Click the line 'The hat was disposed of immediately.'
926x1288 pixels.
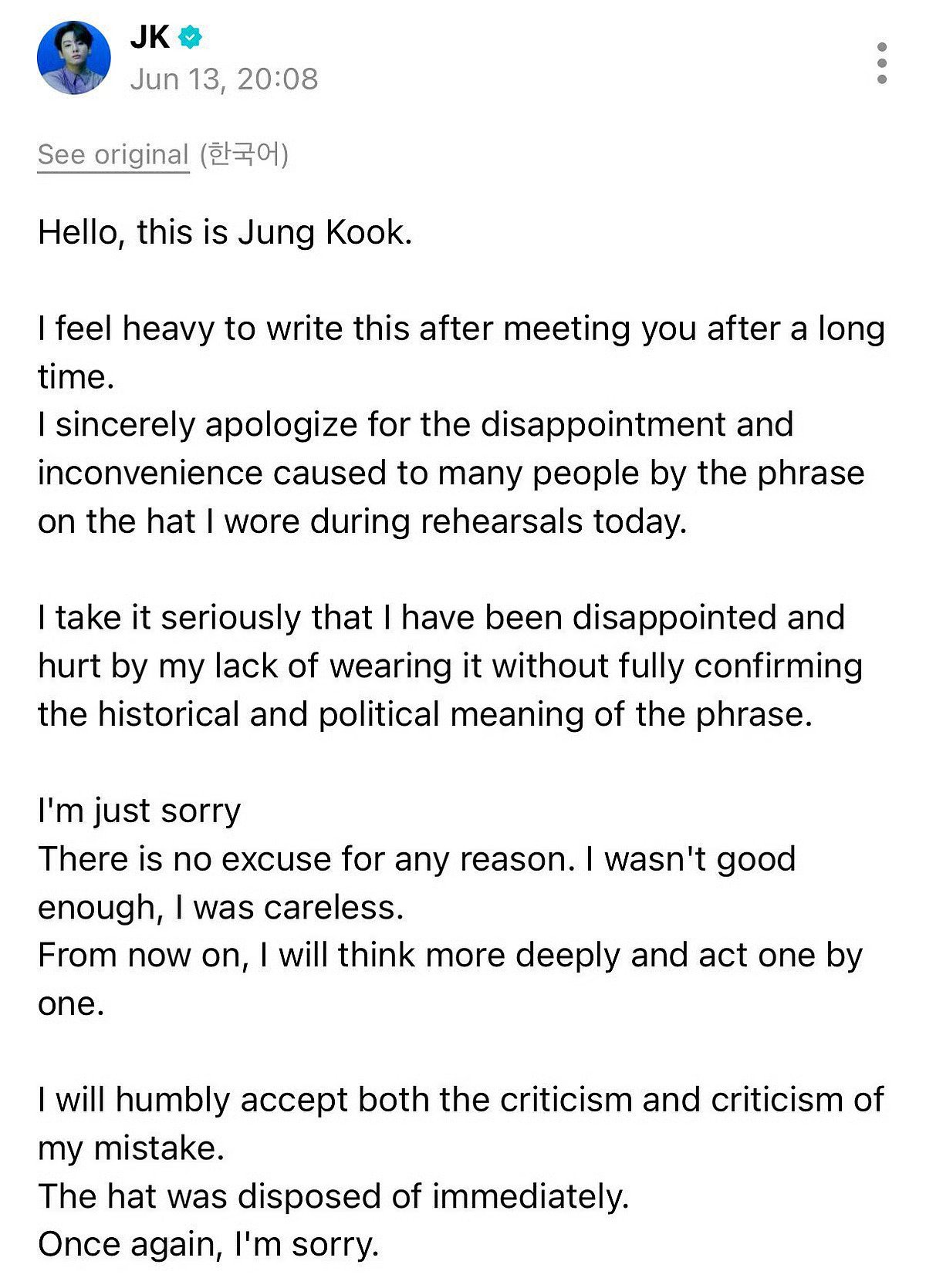[333, 1196]
